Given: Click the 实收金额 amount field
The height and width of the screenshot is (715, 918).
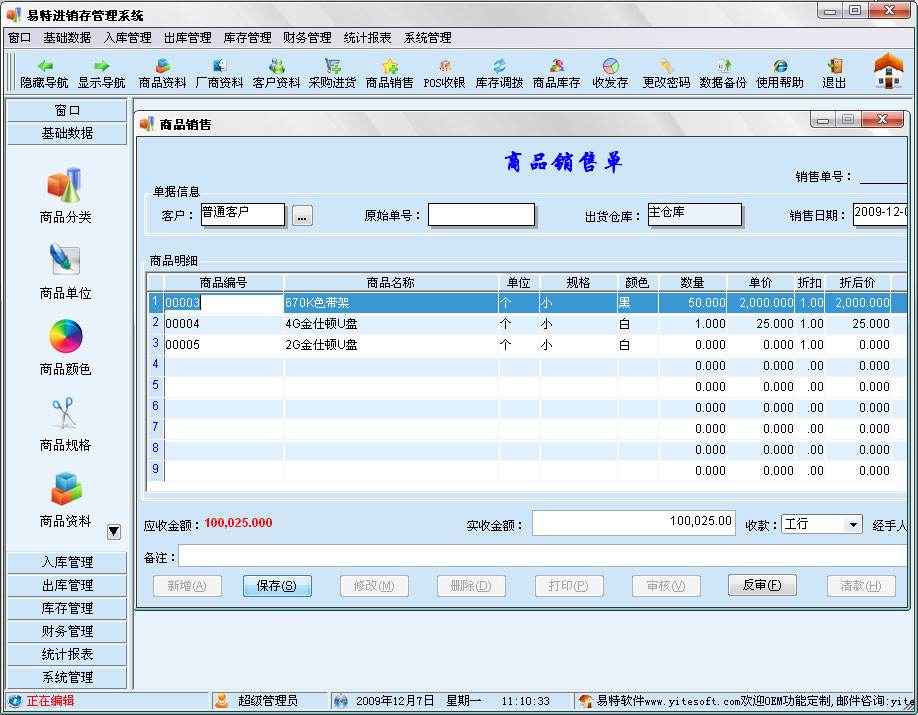Looking at the screenshot, I should 635,521.
